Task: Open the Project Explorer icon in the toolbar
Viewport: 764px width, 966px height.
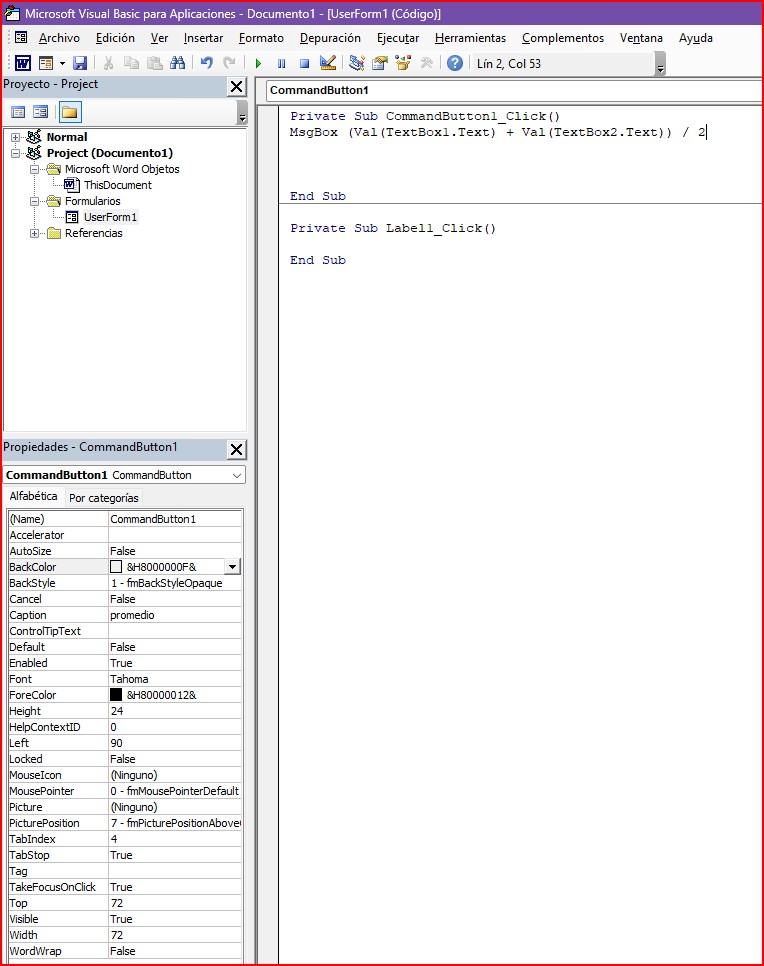Action: click(x=357, y=63)
